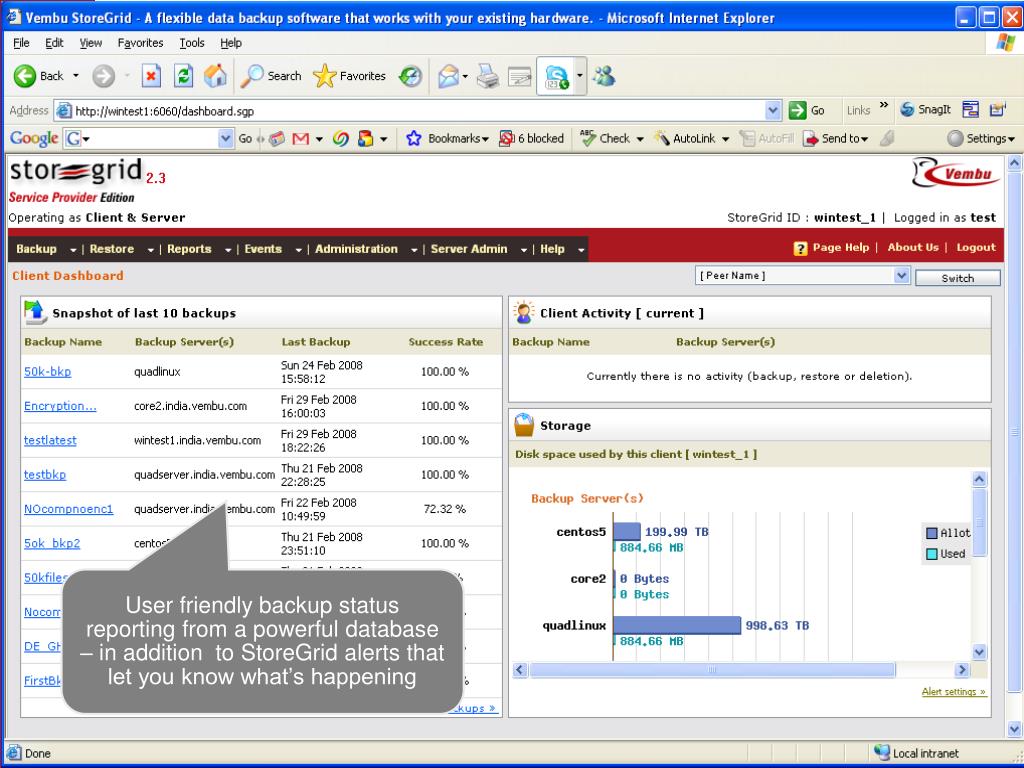Print the page with the printer icon
The height and width of the screenshot is (768, 1024).
(487, 76)
